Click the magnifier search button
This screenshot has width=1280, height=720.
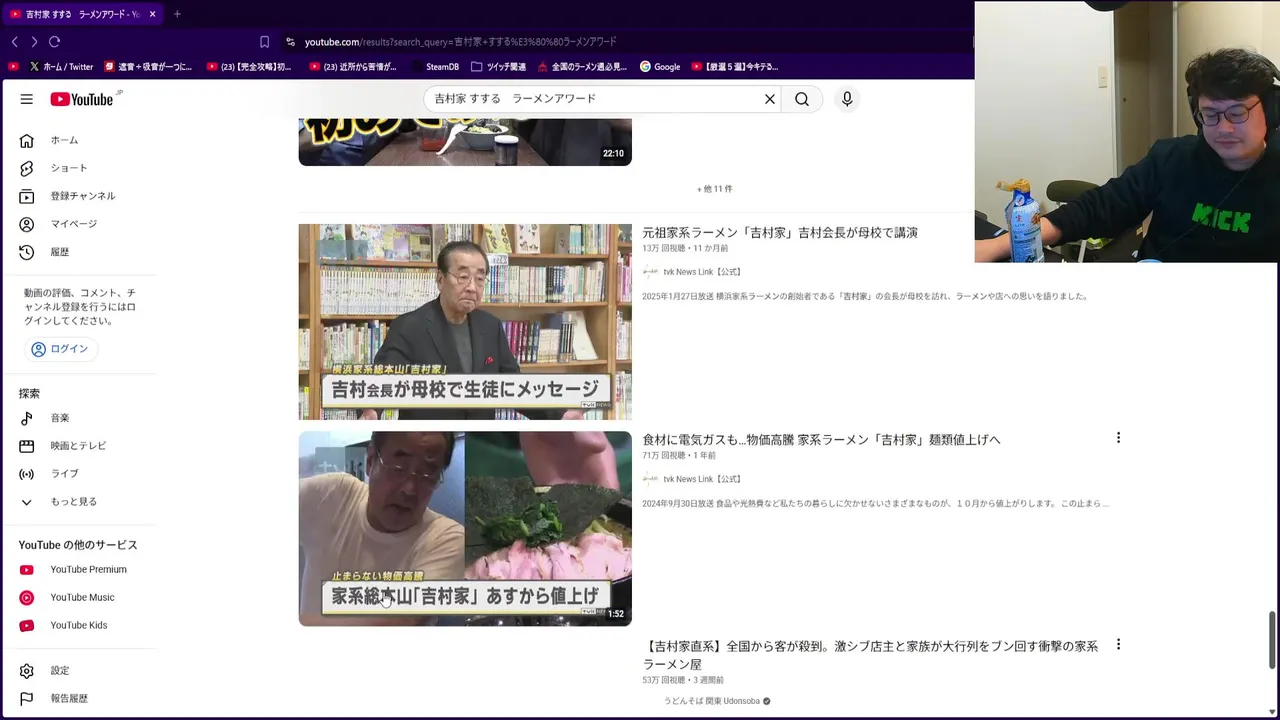click(x=802, y=99)
